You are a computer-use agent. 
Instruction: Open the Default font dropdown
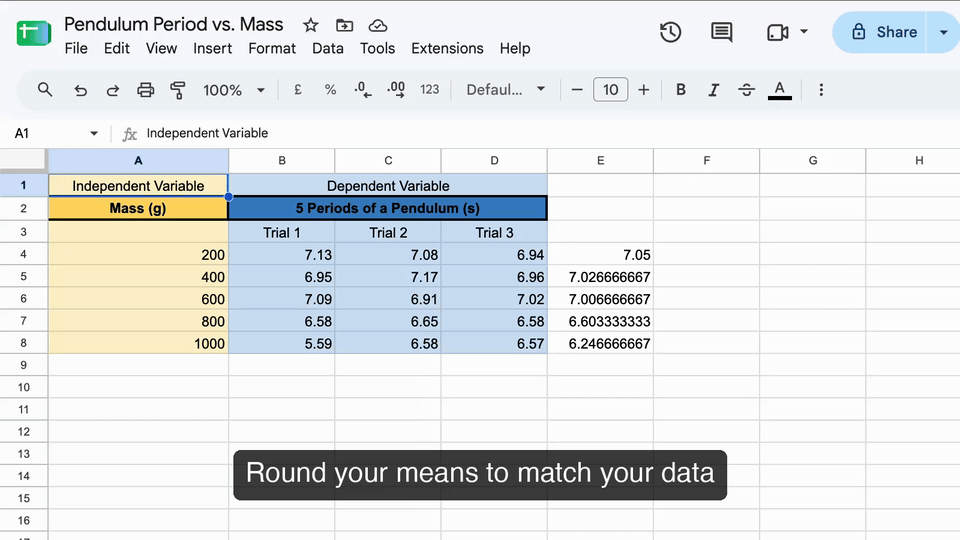[x=505, y=90]
